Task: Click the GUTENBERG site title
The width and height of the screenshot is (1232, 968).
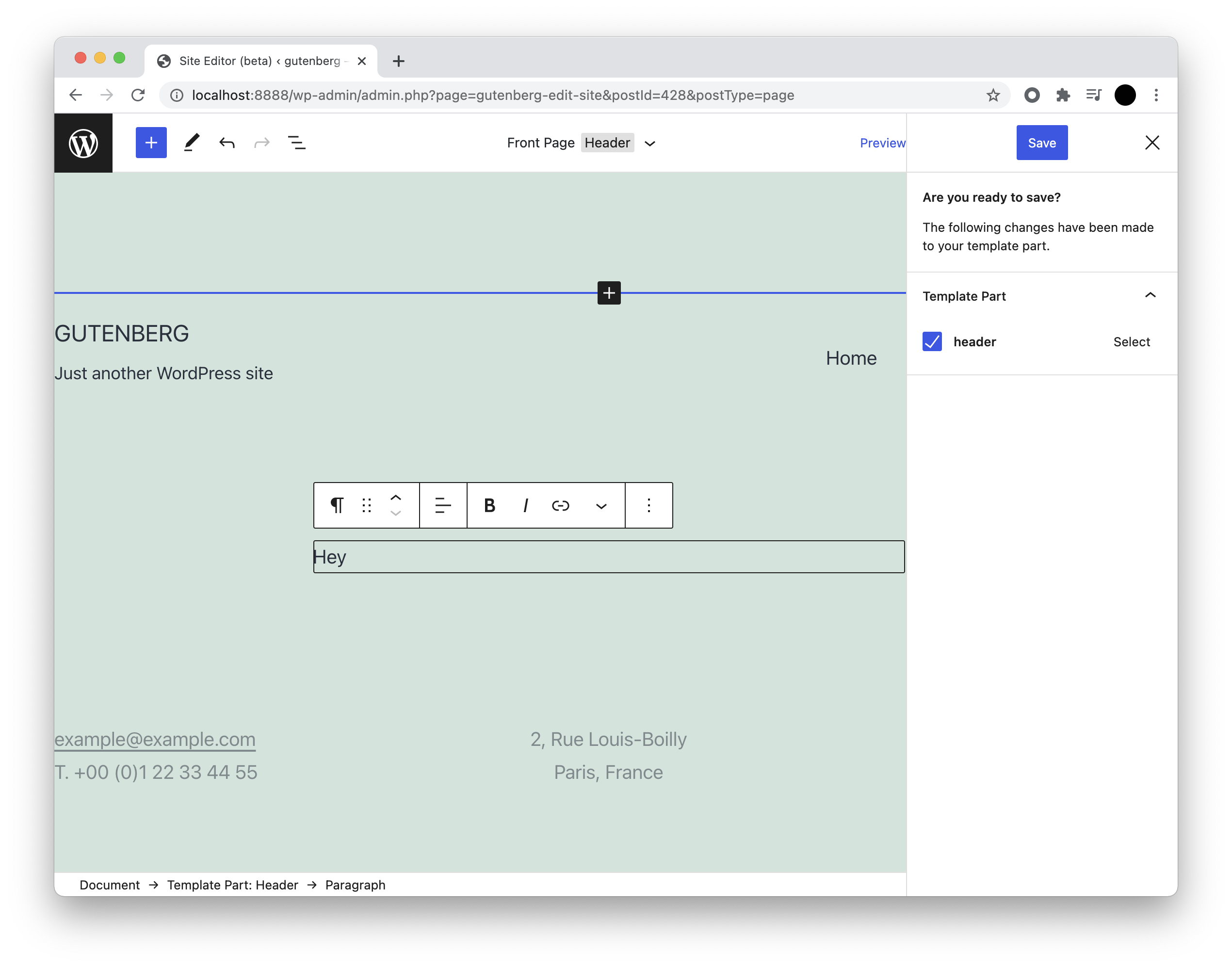Action: (121, 333)
